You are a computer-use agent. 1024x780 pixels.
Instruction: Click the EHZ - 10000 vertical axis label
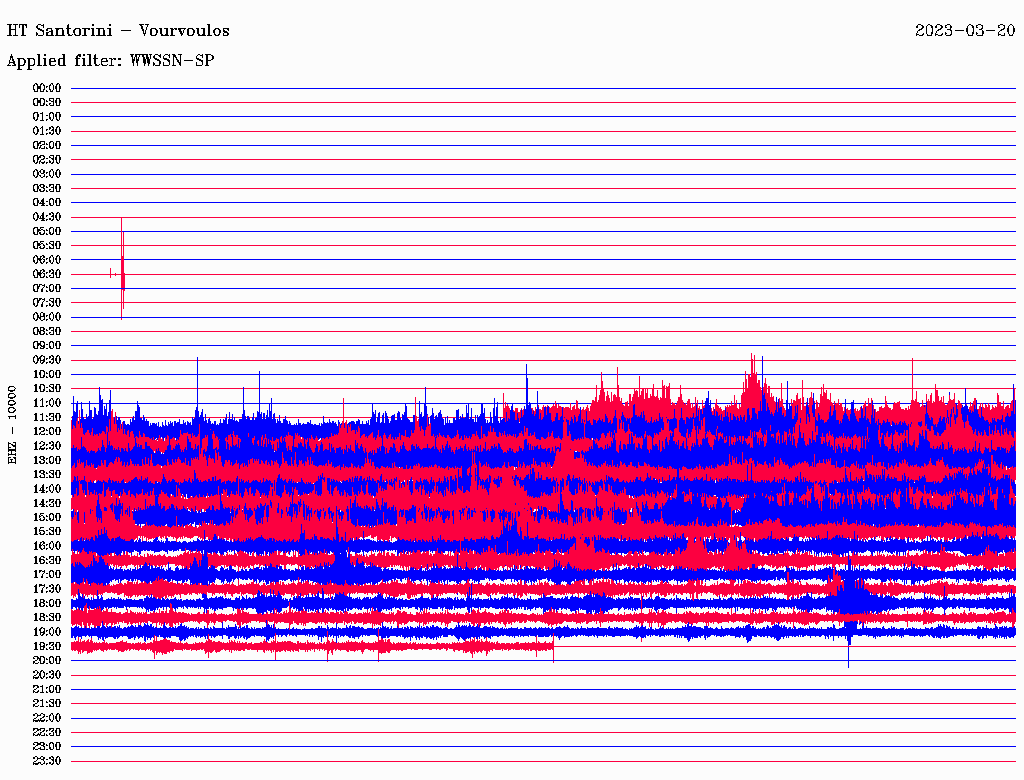[x=13, y=424]
